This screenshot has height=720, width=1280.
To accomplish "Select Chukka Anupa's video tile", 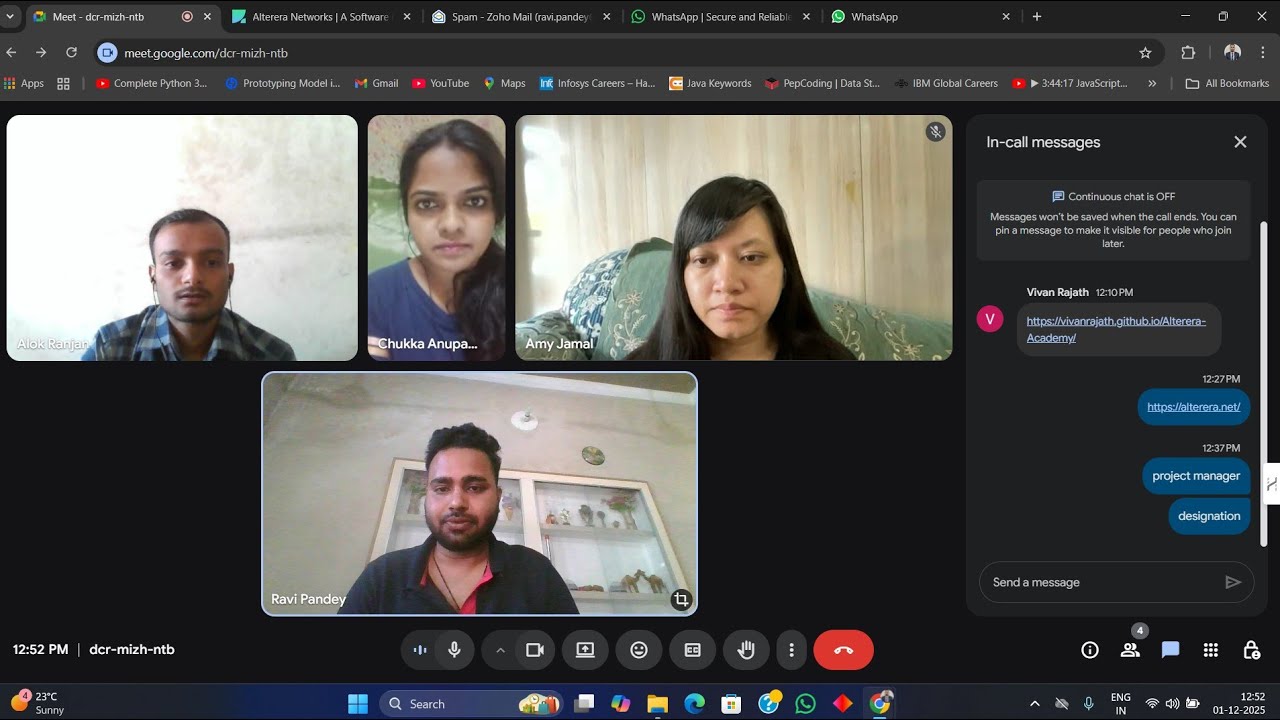I will click(436, 238).
